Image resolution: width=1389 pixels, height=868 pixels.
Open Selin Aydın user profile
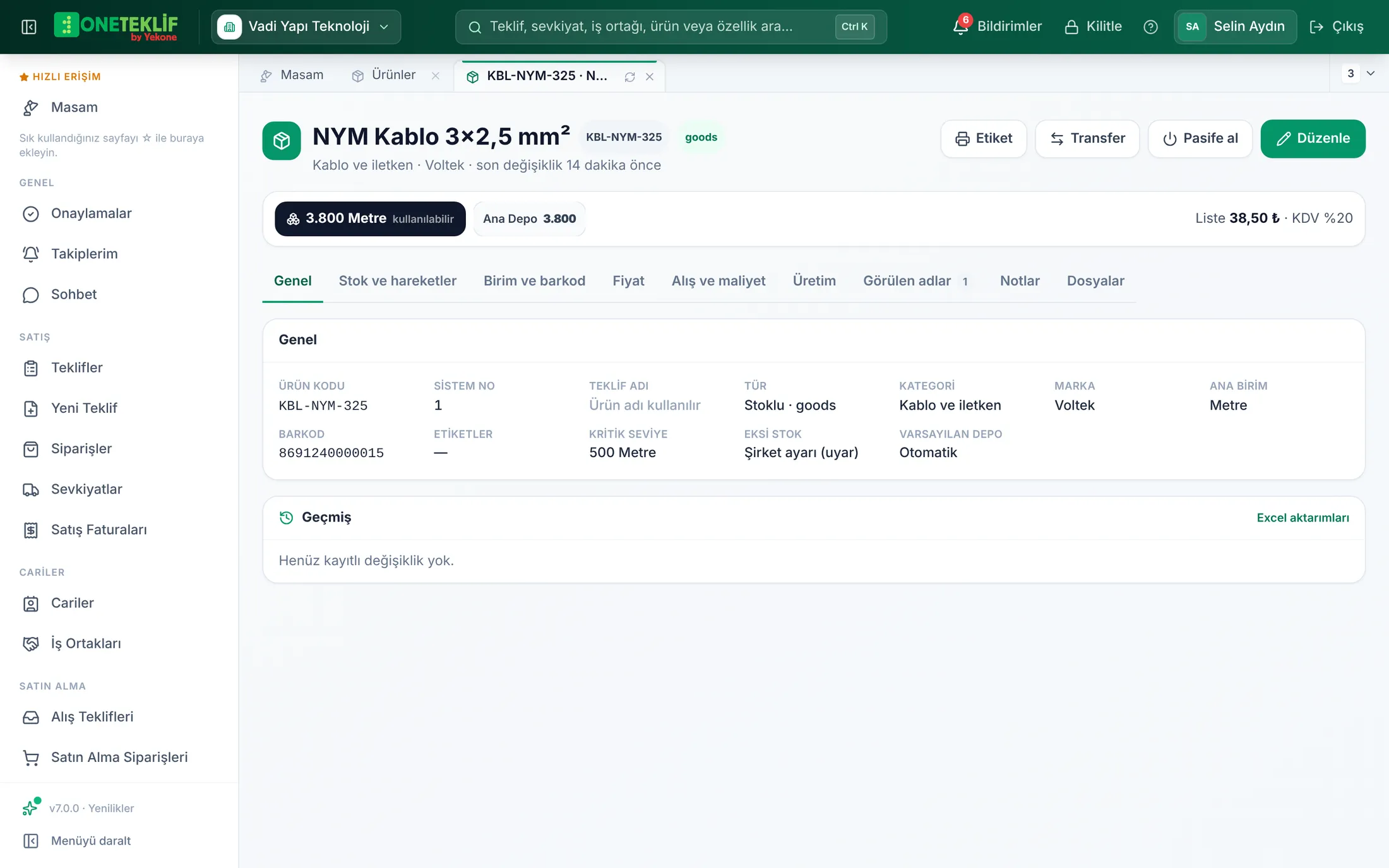(1235, 27)
